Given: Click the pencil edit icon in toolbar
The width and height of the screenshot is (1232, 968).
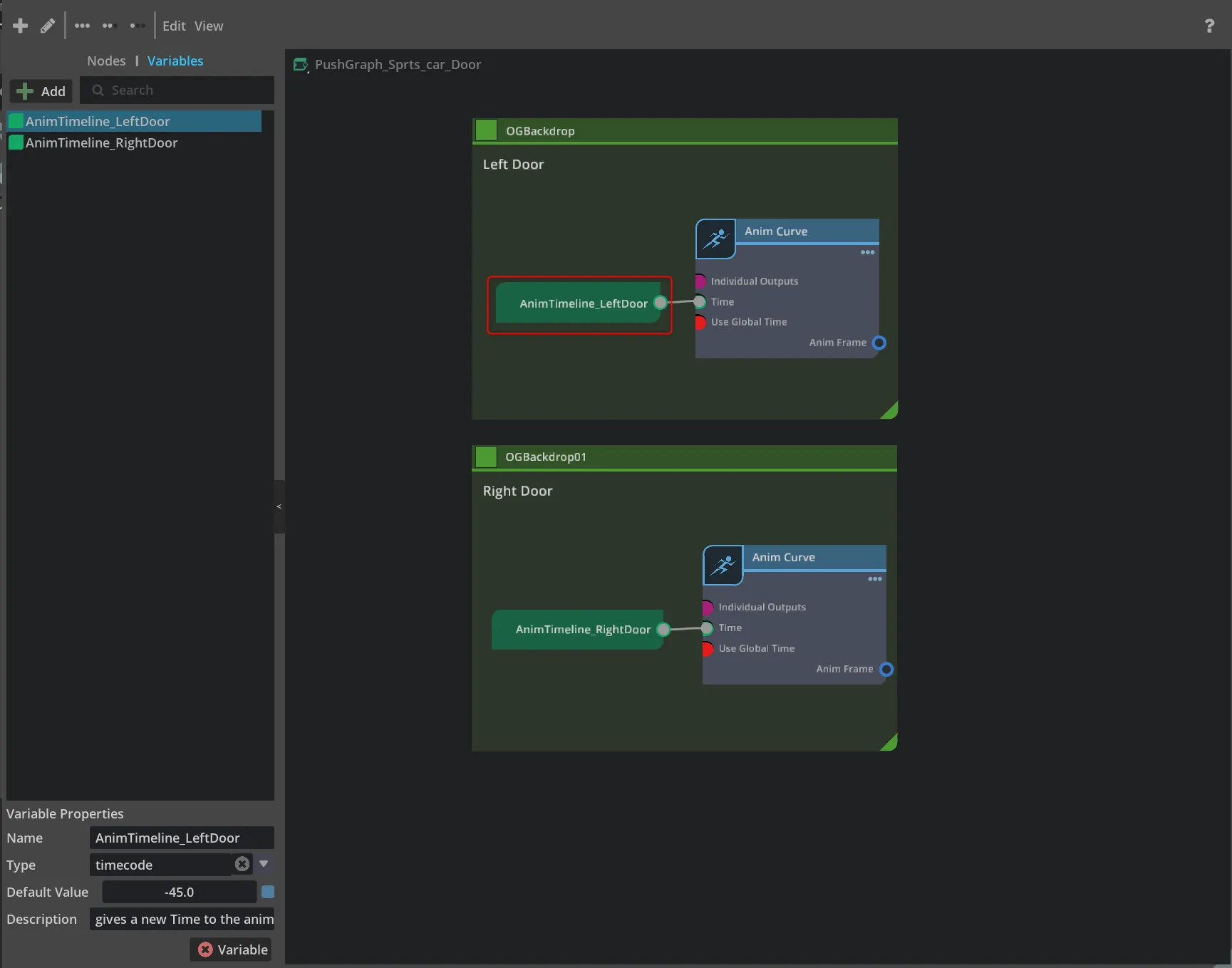Looking at the screenshot, I should [x=48, y=26].
